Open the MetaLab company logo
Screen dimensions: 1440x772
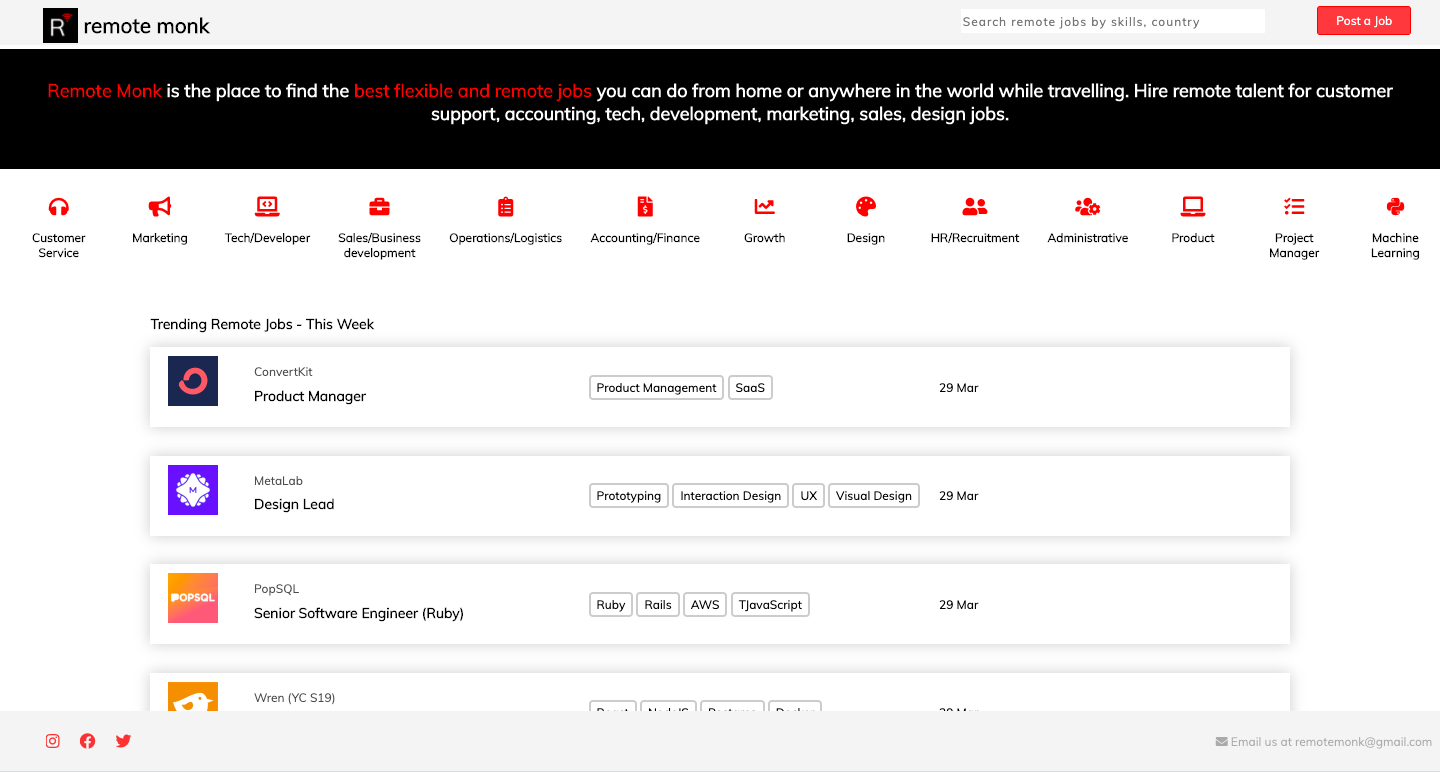point(193,490)
